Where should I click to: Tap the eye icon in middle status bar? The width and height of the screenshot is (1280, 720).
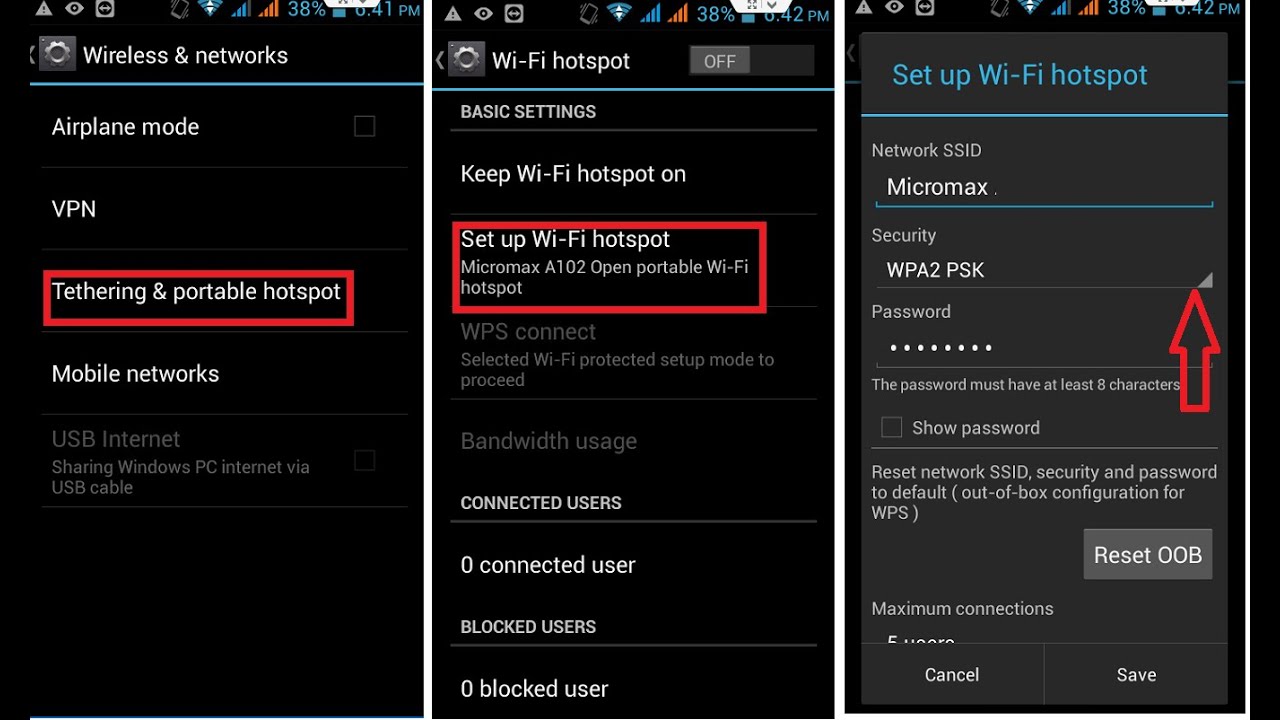tap(483, 14)
